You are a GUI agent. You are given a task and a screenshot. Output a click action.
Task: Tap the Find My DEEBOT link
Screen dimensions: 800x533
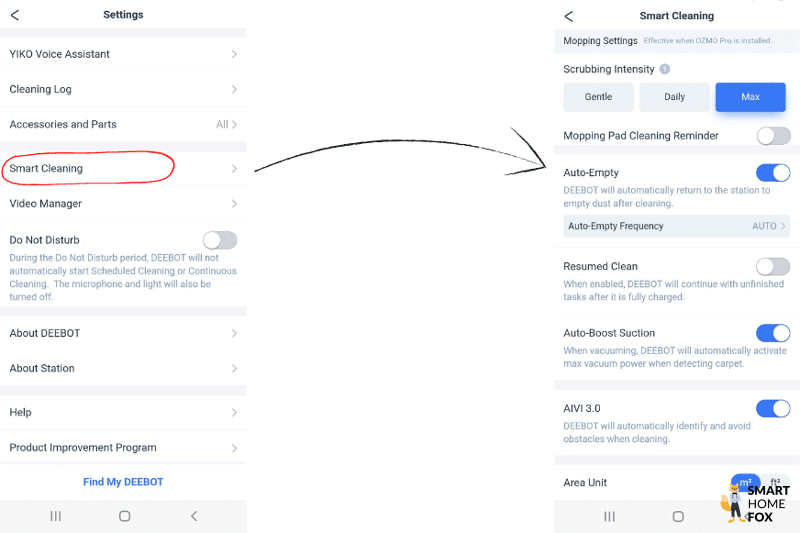coord(123,482)
